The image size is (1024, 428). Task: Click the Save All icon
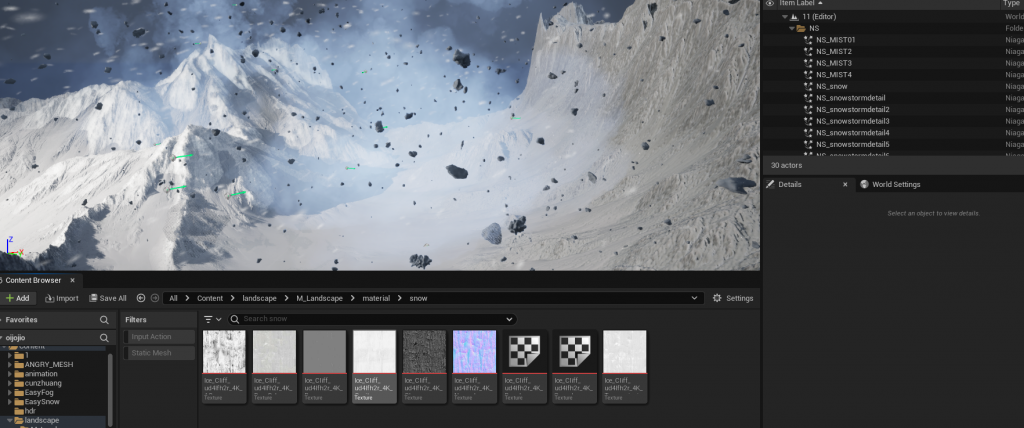coord(107,298)
